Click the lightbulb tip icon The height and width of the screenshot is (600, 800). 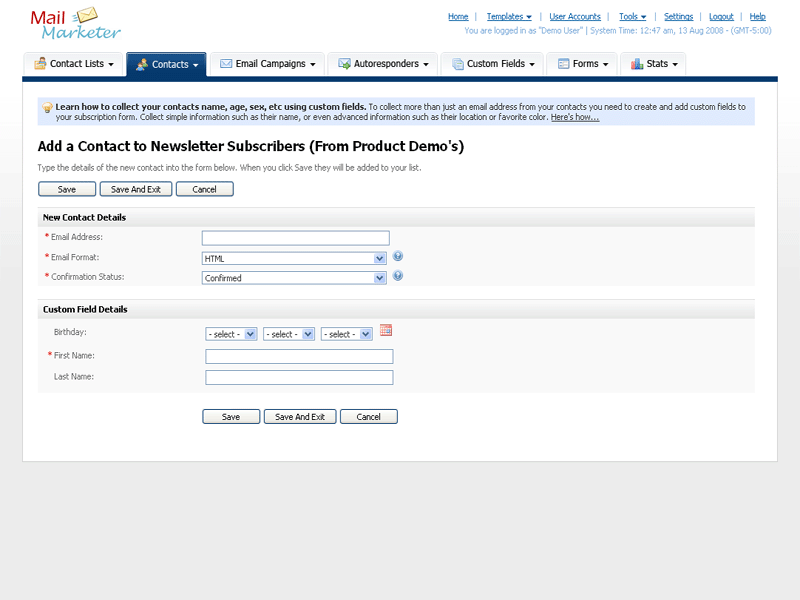(47, 107)
